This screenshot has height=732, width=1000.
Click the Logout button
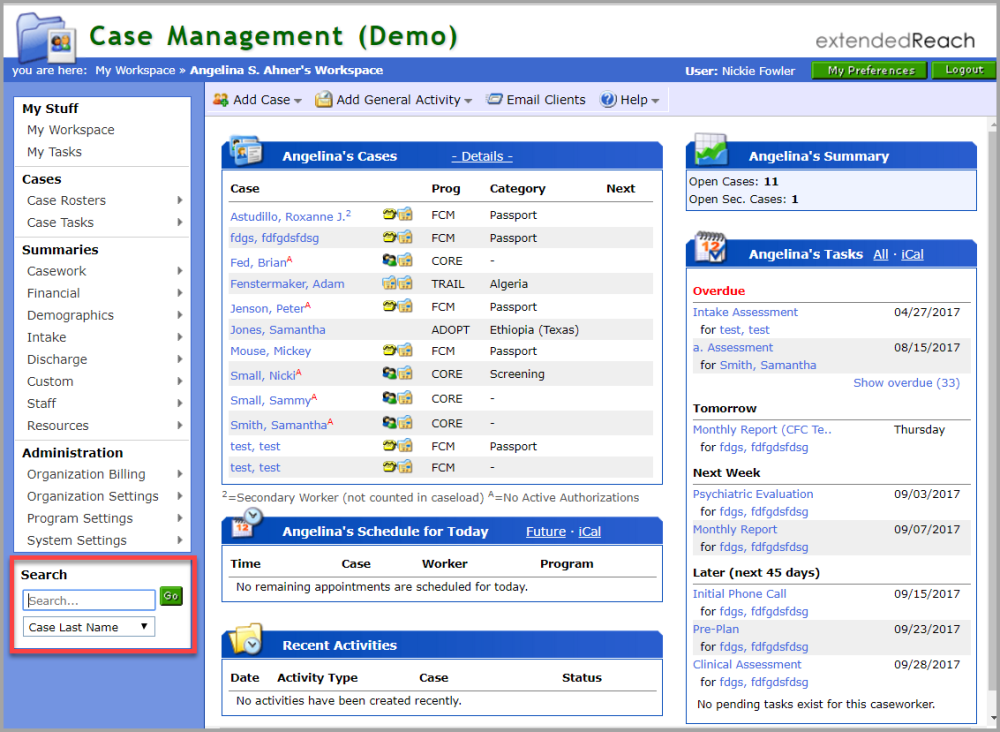click(x=964, y=70)
